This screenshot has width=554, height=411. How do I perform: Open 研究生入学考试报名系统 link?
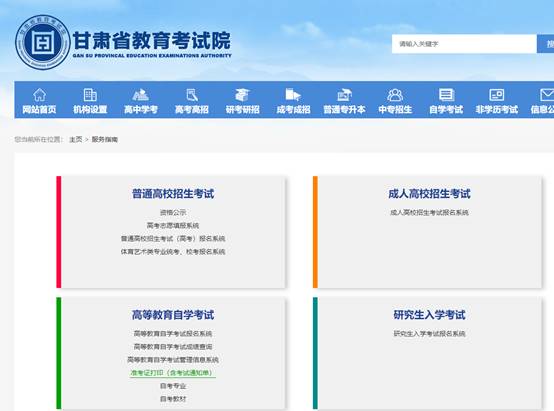[429, 334]
